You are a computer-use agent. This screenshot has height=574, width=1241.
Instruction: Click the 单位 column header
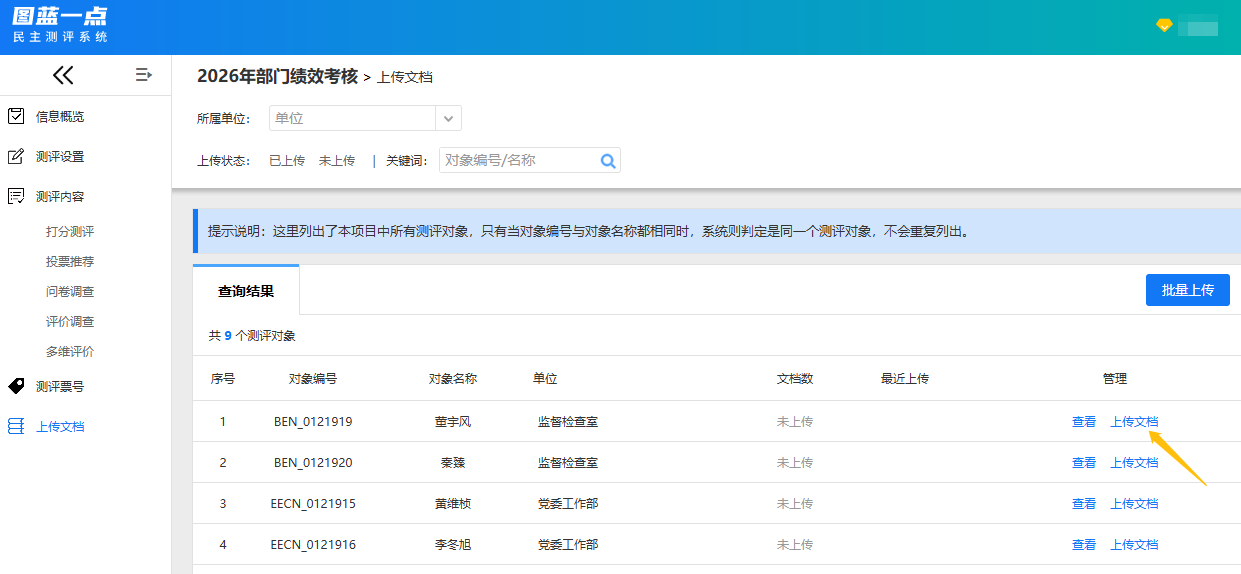(x=545, y=378)
